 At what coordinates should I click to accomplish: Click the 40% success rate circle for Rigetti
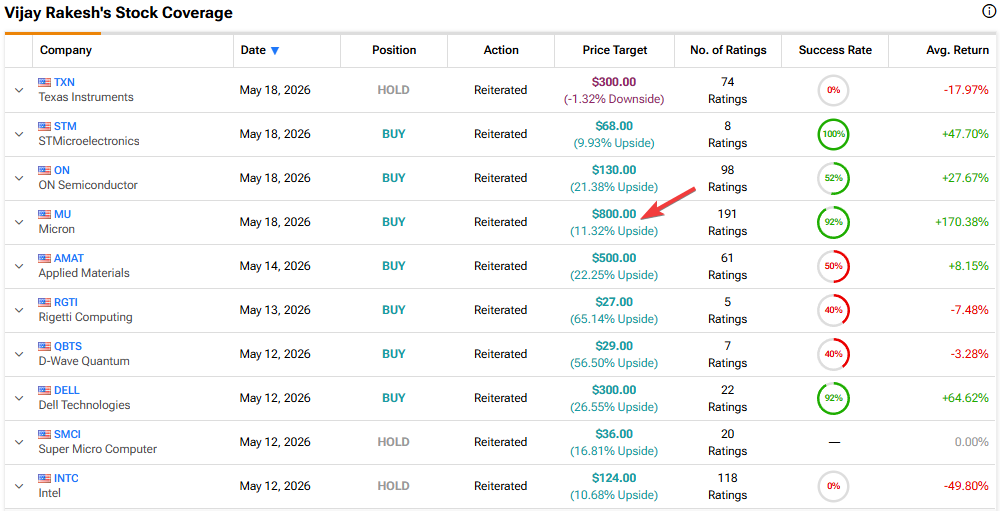834,310
